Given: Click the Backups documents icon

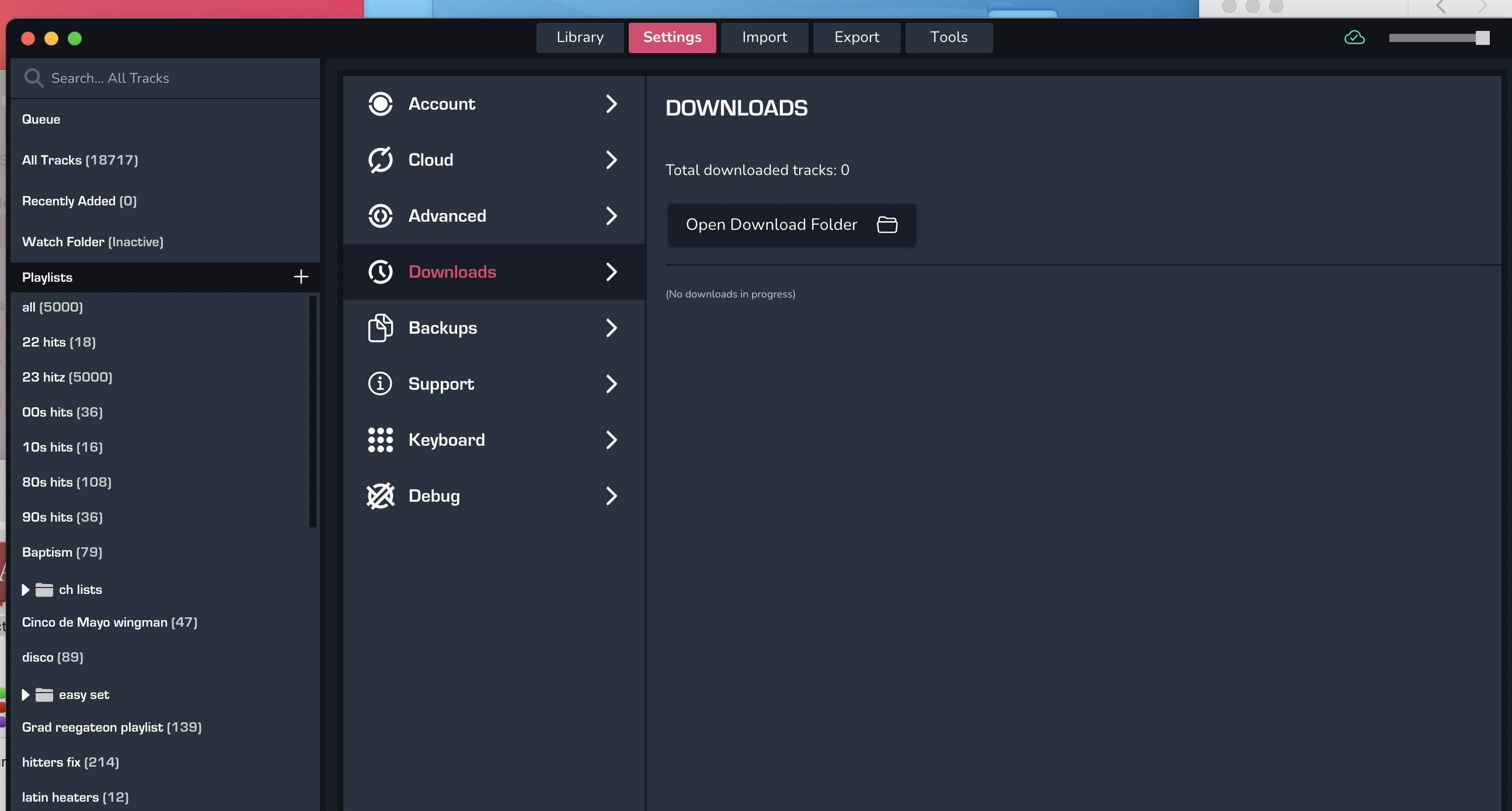Looking at the screenshot, I should click(381, 327).
